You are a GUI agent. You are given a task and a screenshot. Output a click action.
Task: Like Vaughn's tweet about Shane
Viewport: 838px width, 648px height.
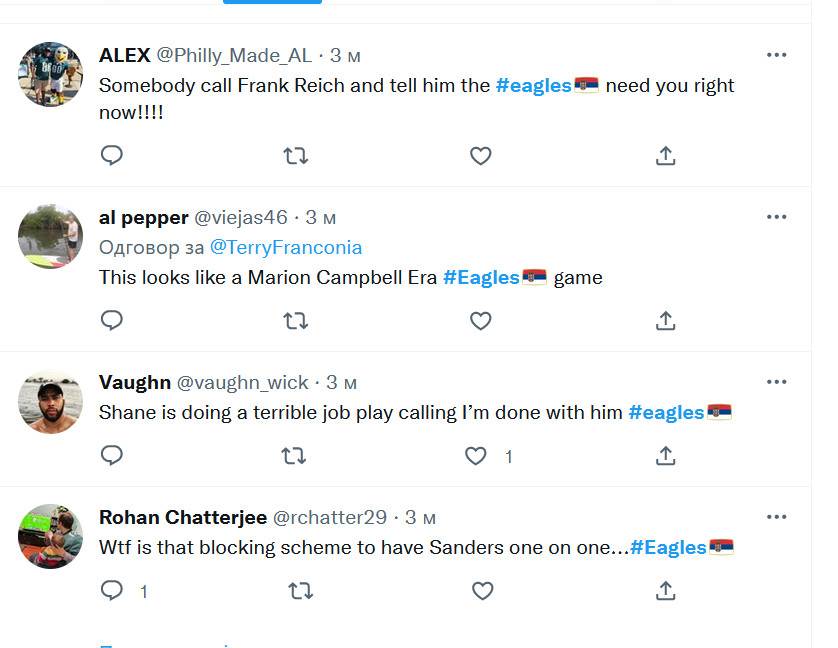click(476, 456)
